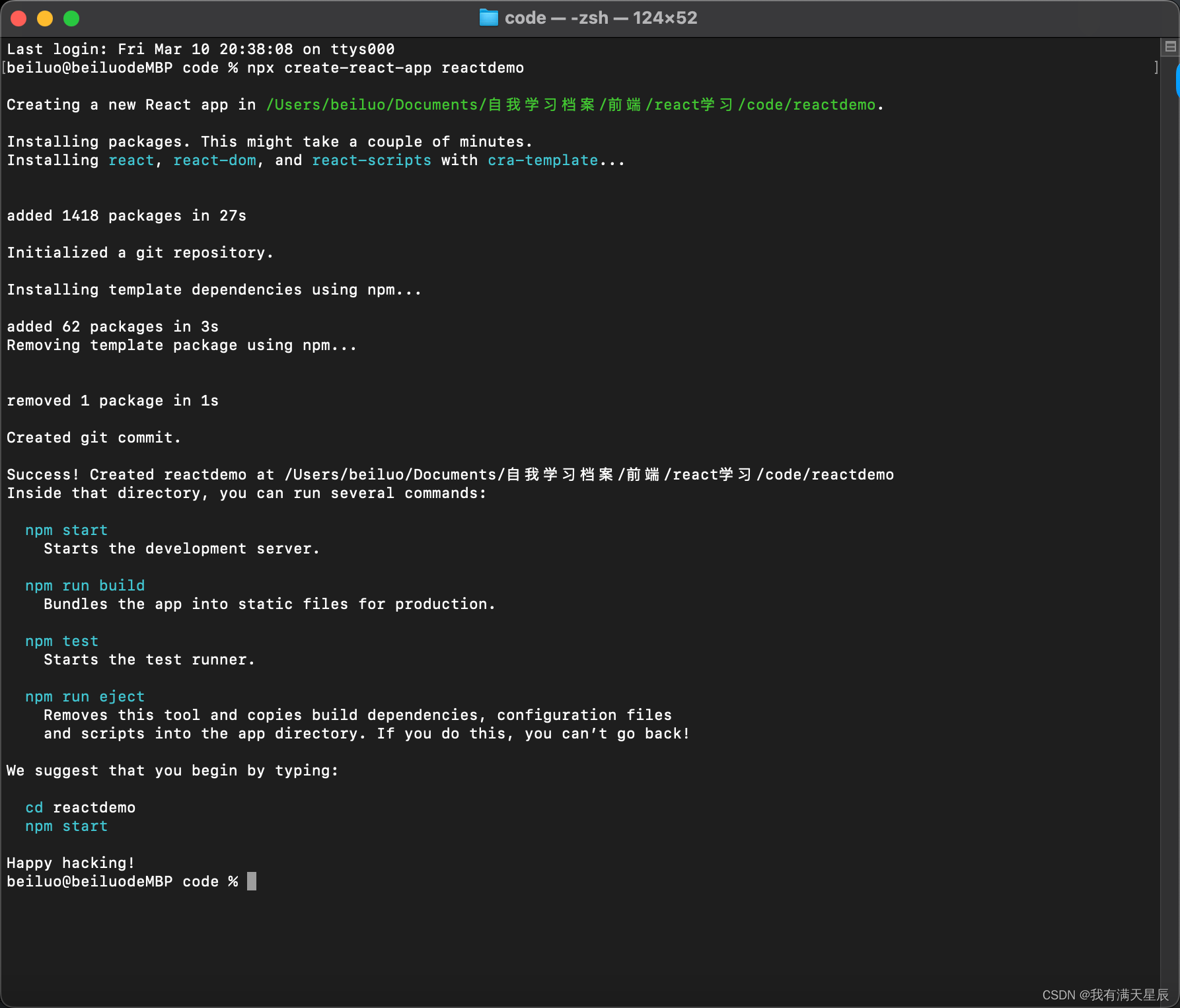Click the 'react-dom' package name
Viewport: 1180px width, 1008px height.
click(215, 161)
